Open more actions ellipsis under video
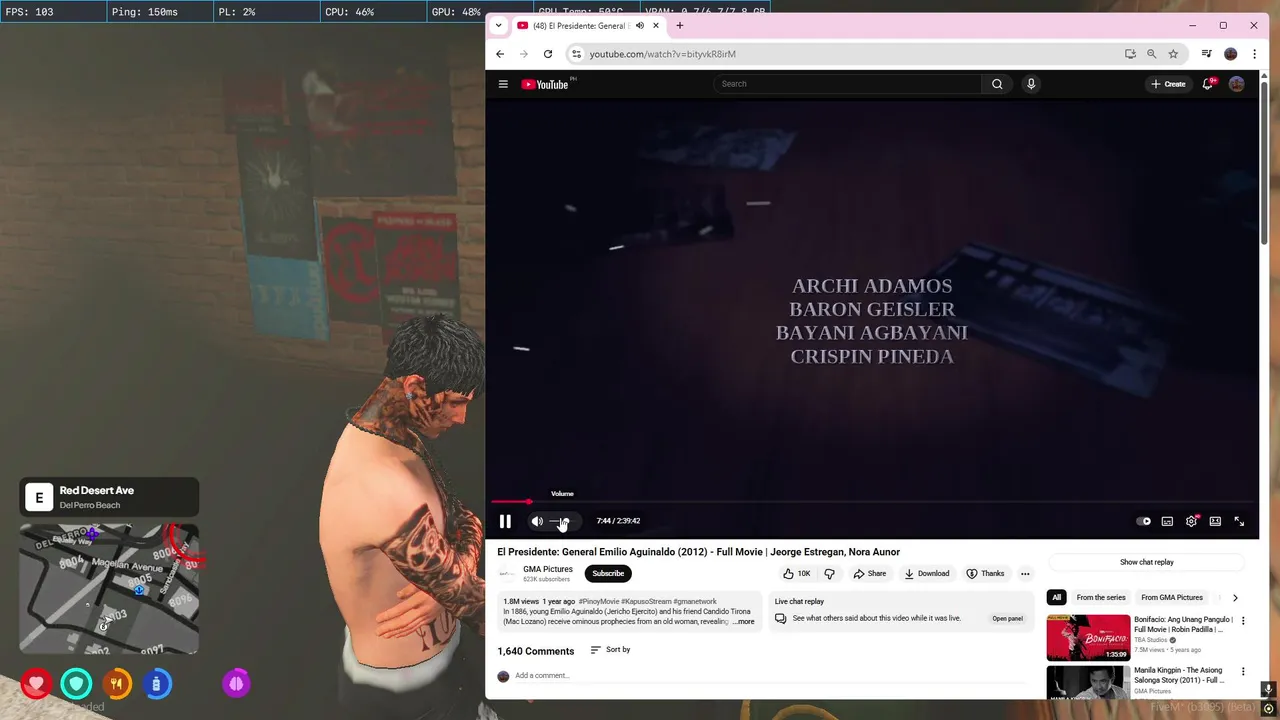The image size is (1280, 720). [1025, 573]
